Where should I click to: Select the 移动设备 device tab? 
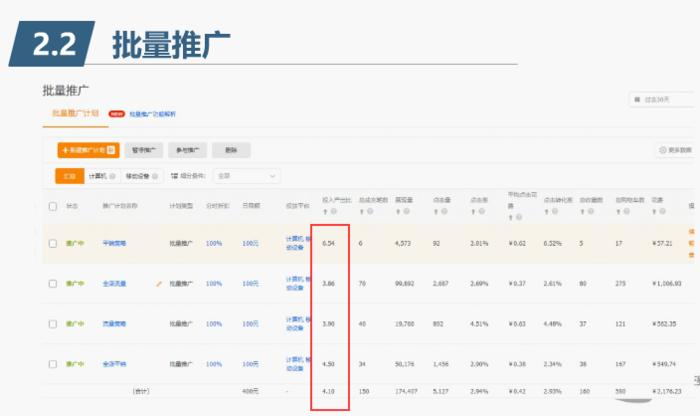click(142, 176)
